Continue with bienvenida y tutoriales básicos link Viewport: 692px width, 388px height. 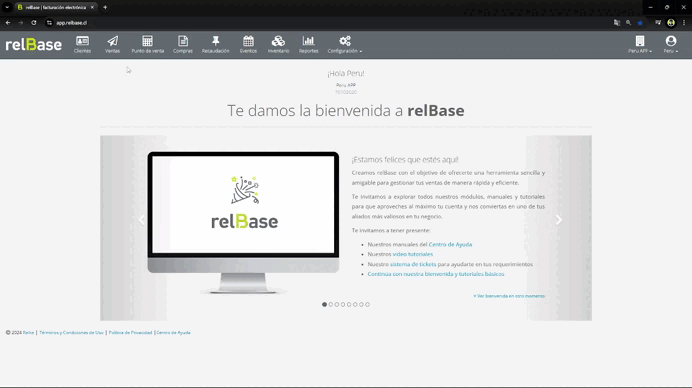pyautogui.click(x=436, y=274)
